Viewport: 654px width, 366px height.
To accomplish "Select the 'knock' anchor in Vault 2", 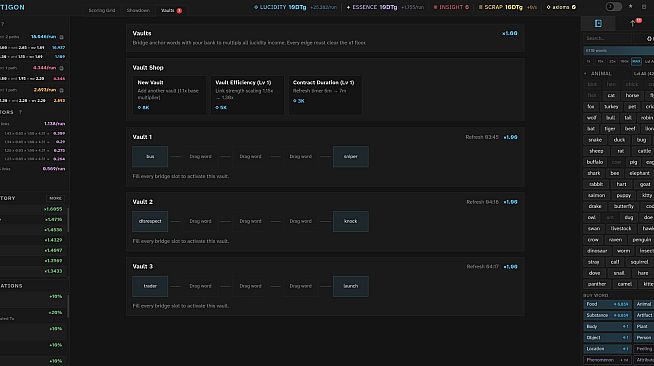I will click(350, 221).
